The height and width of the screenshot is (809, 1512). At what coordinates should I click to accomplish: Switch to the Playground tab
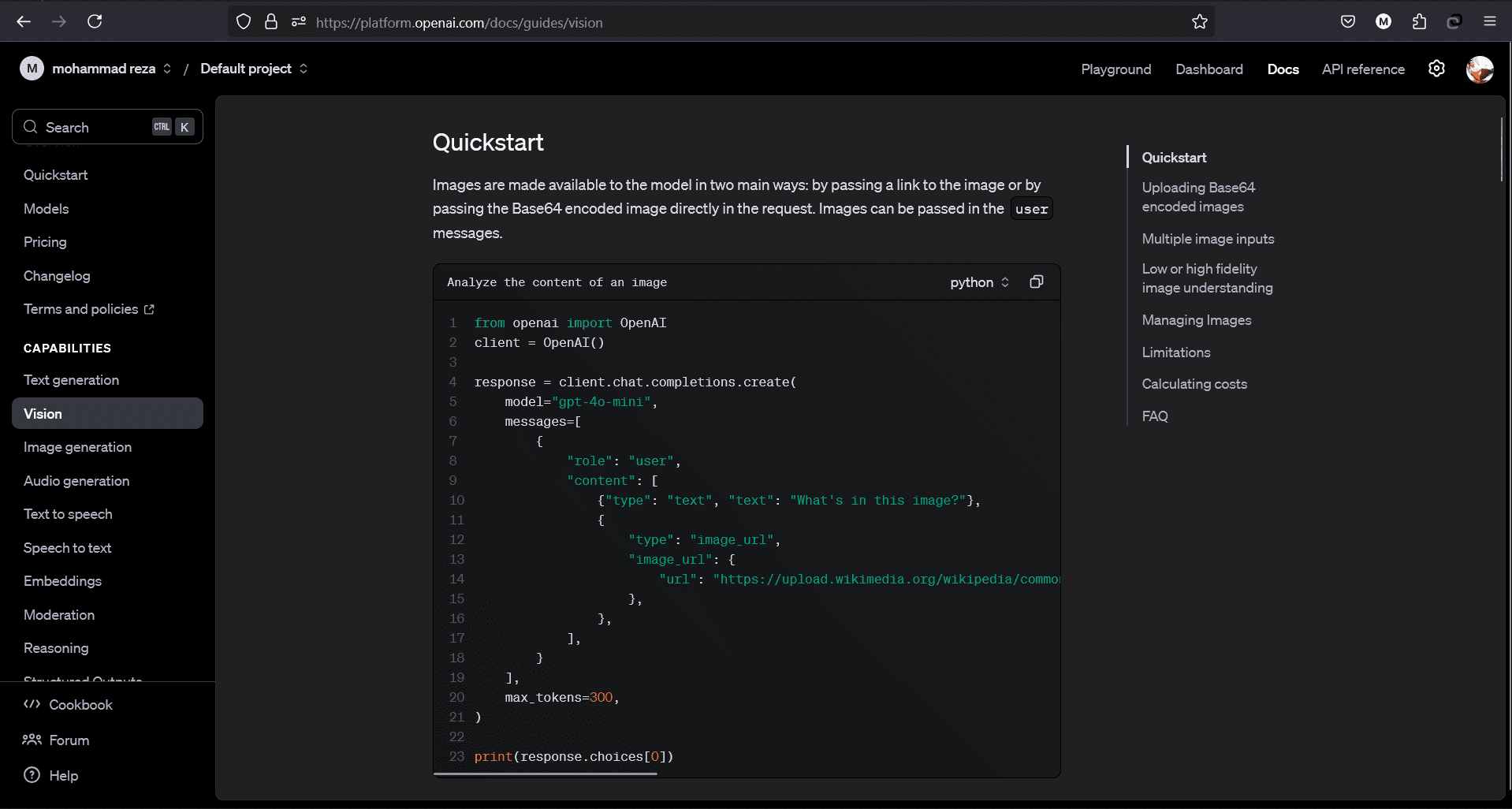(x=1115, y=69)
